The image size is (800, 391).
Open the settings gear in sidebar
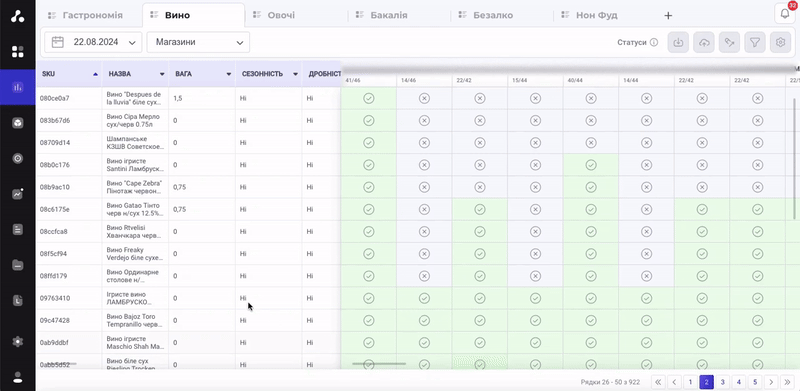(18, 341)
